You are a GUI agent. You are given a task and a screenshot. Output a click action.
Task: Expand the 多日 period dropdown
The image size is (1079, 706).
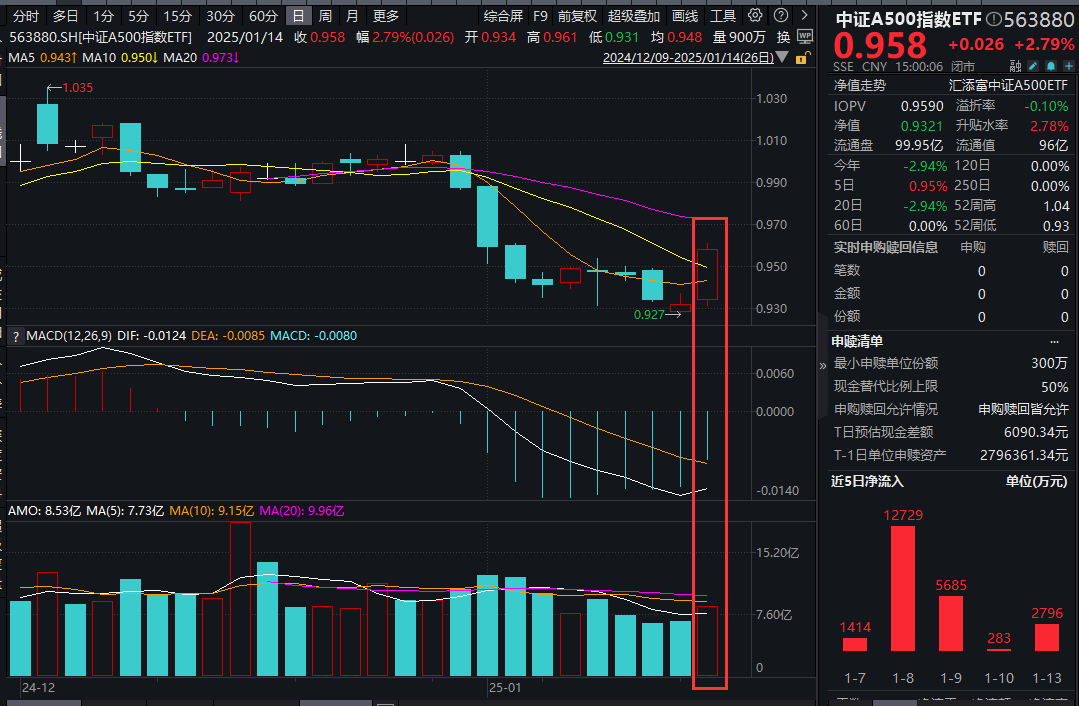pyautogui.click(x=65, y=15)
